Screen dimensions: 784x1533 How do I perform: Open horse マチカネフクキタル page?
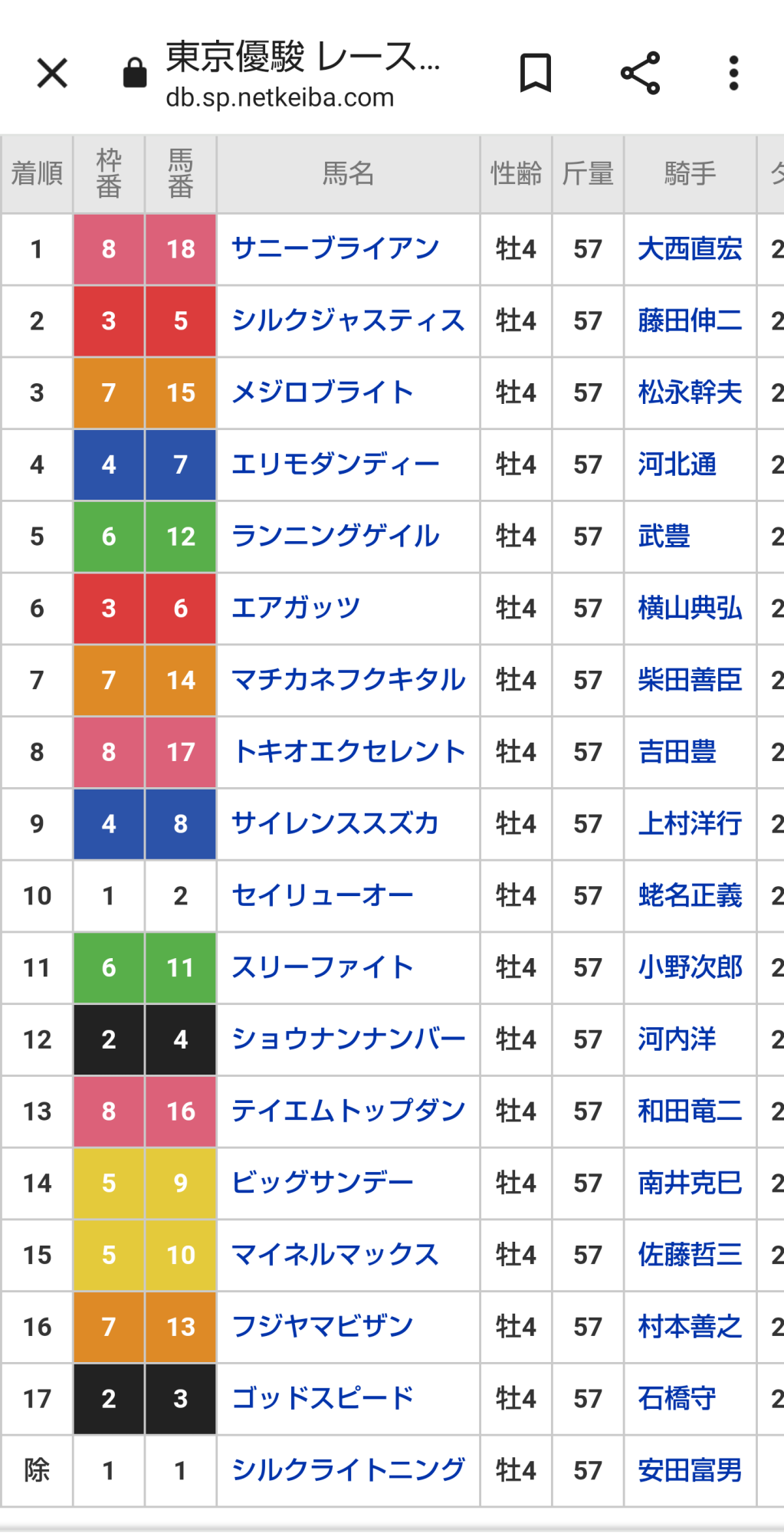click(x=348, y=680)
